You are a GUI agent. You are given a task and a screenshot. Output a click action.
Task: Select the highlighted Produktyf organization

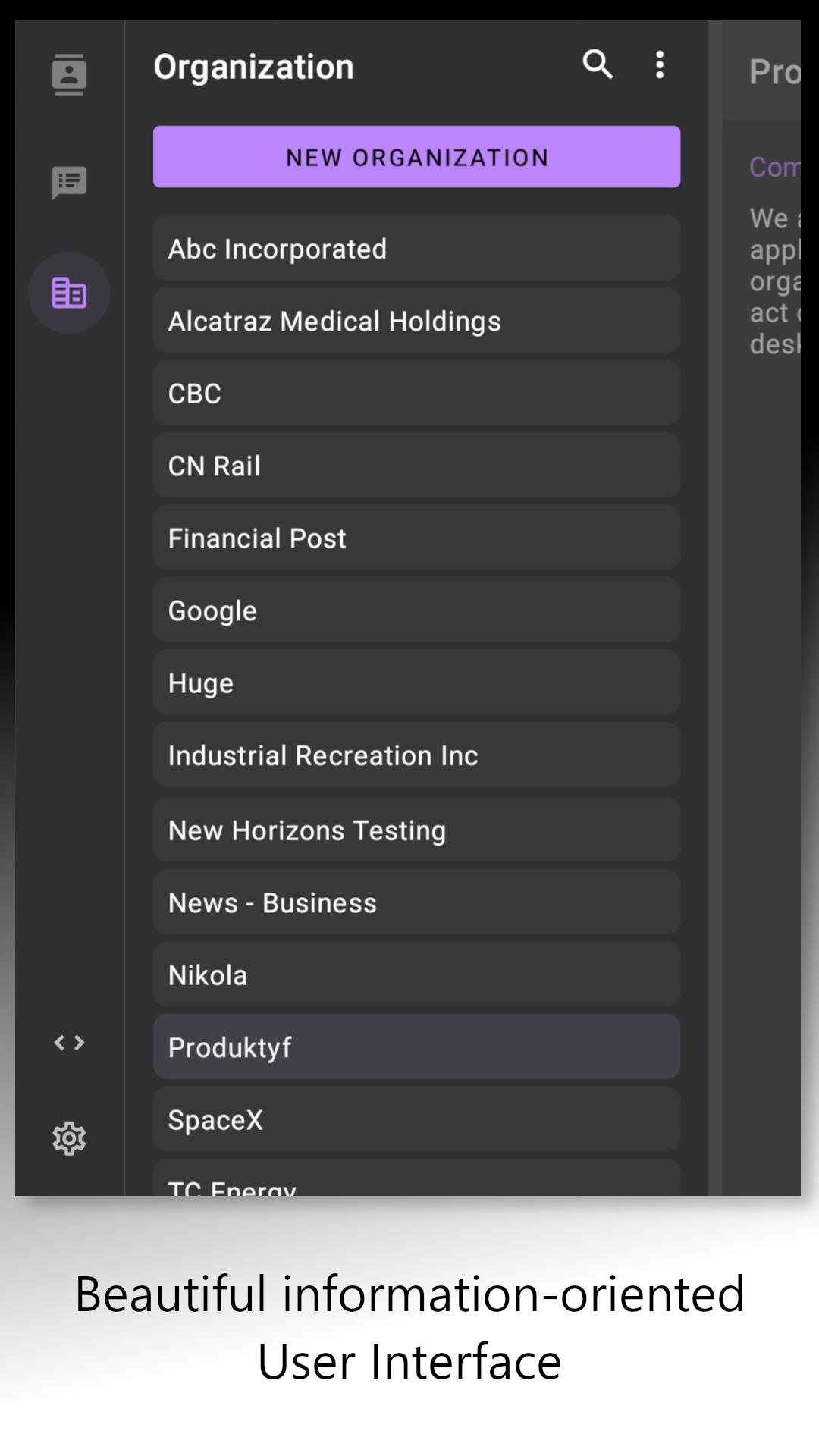[x=416, y=1047]
